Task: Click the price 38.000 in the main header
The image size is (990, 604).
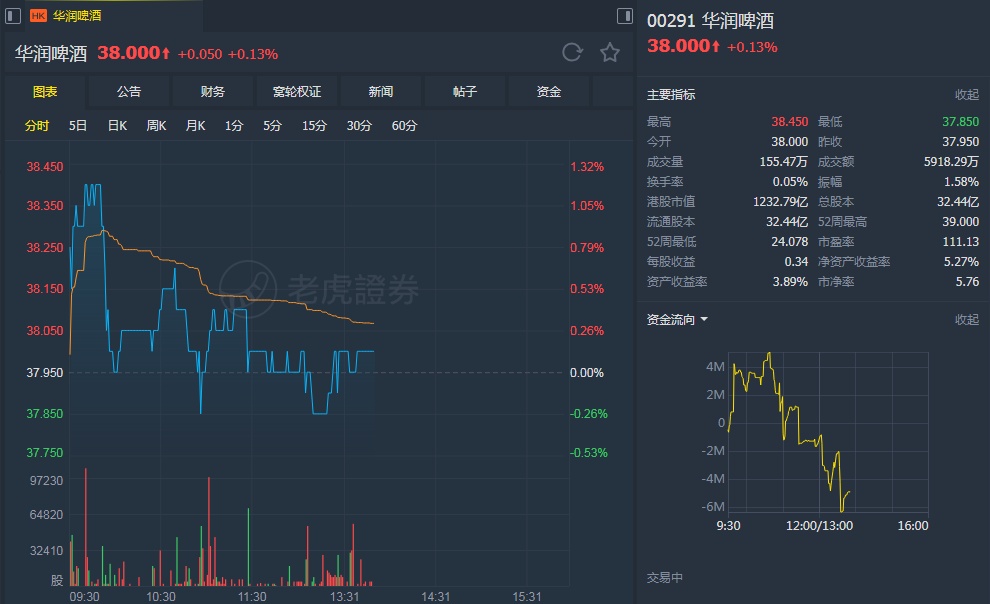Action: (129, 52)
